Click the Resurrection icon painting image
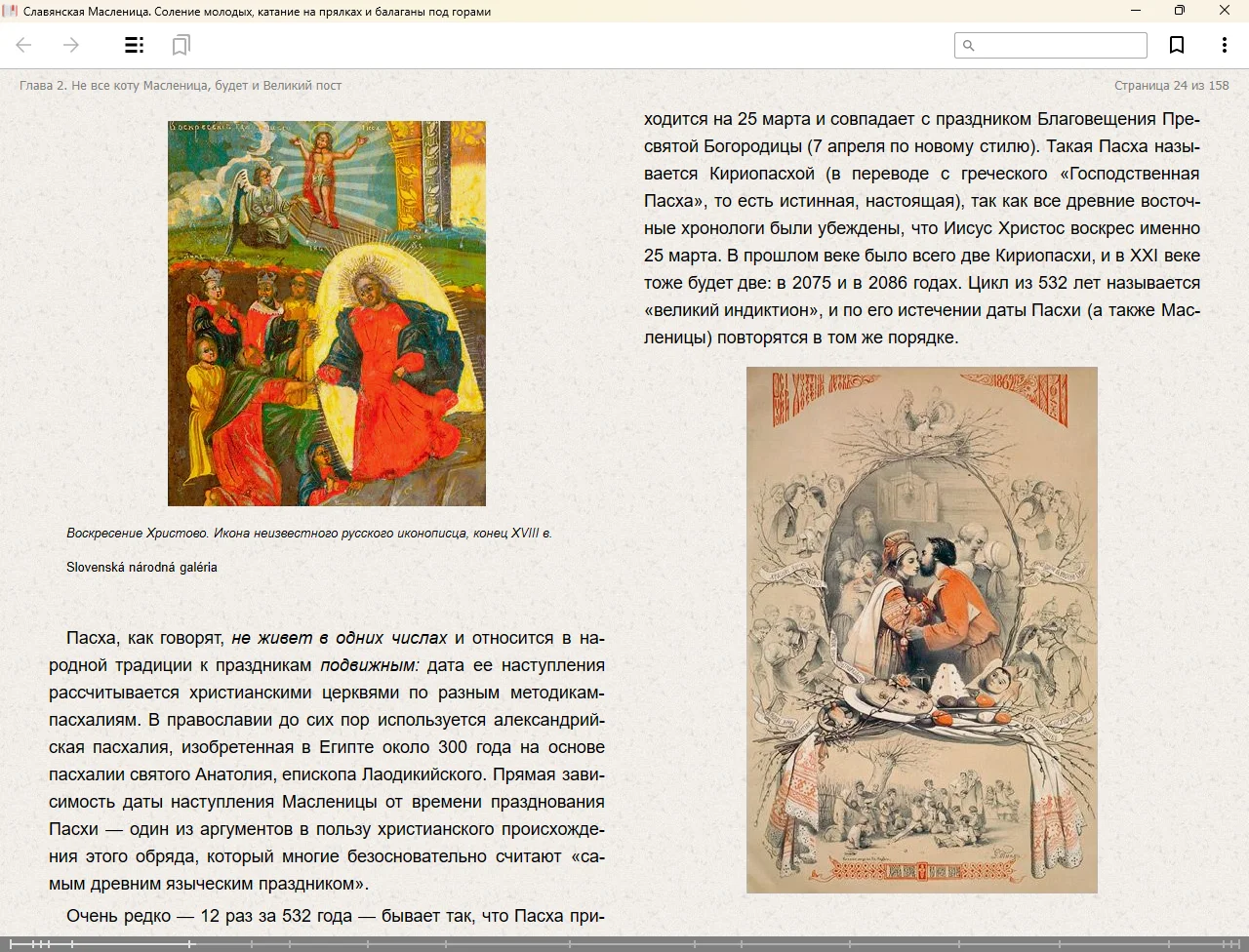 point(327,313)
